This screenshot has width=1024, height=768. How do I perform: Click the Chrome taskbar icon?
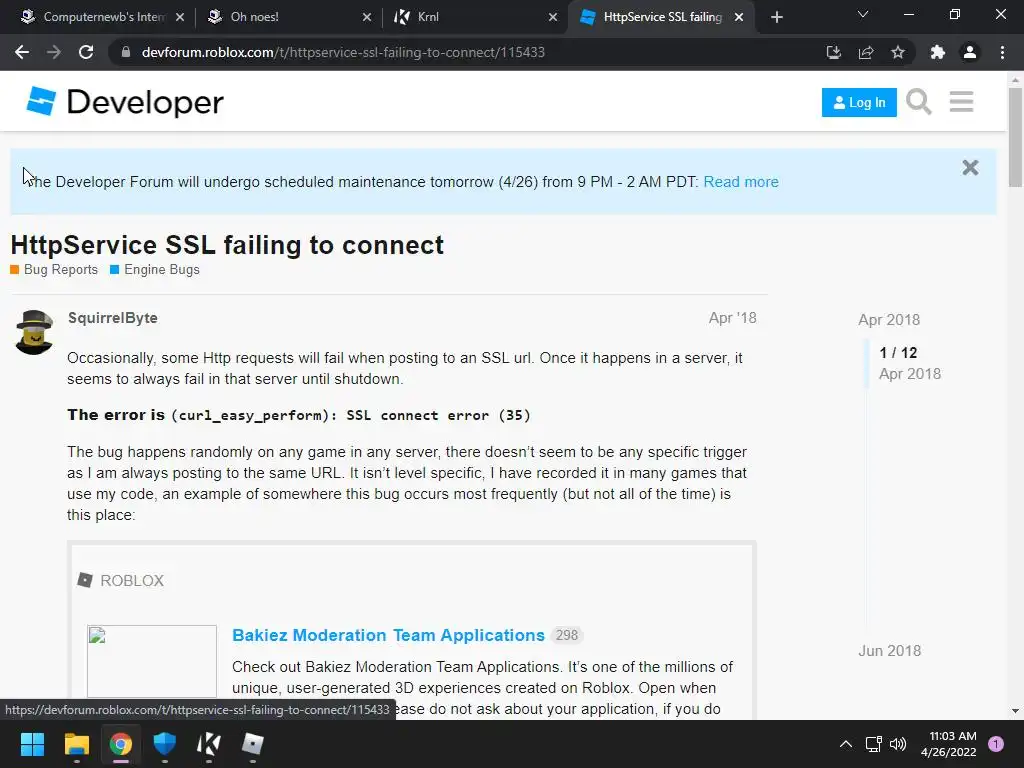(121, 744)
